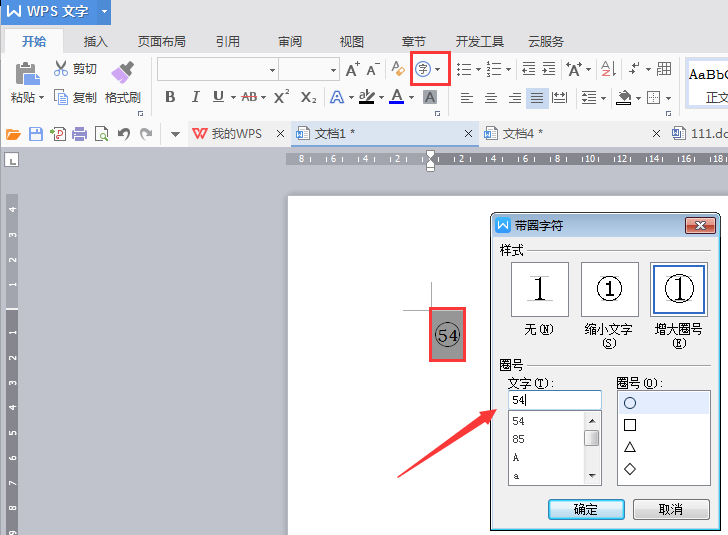Image resolution: width=728 pixels, height=535 pixels.
Task: Toggle justify alignment button
Action: (537, 98)
